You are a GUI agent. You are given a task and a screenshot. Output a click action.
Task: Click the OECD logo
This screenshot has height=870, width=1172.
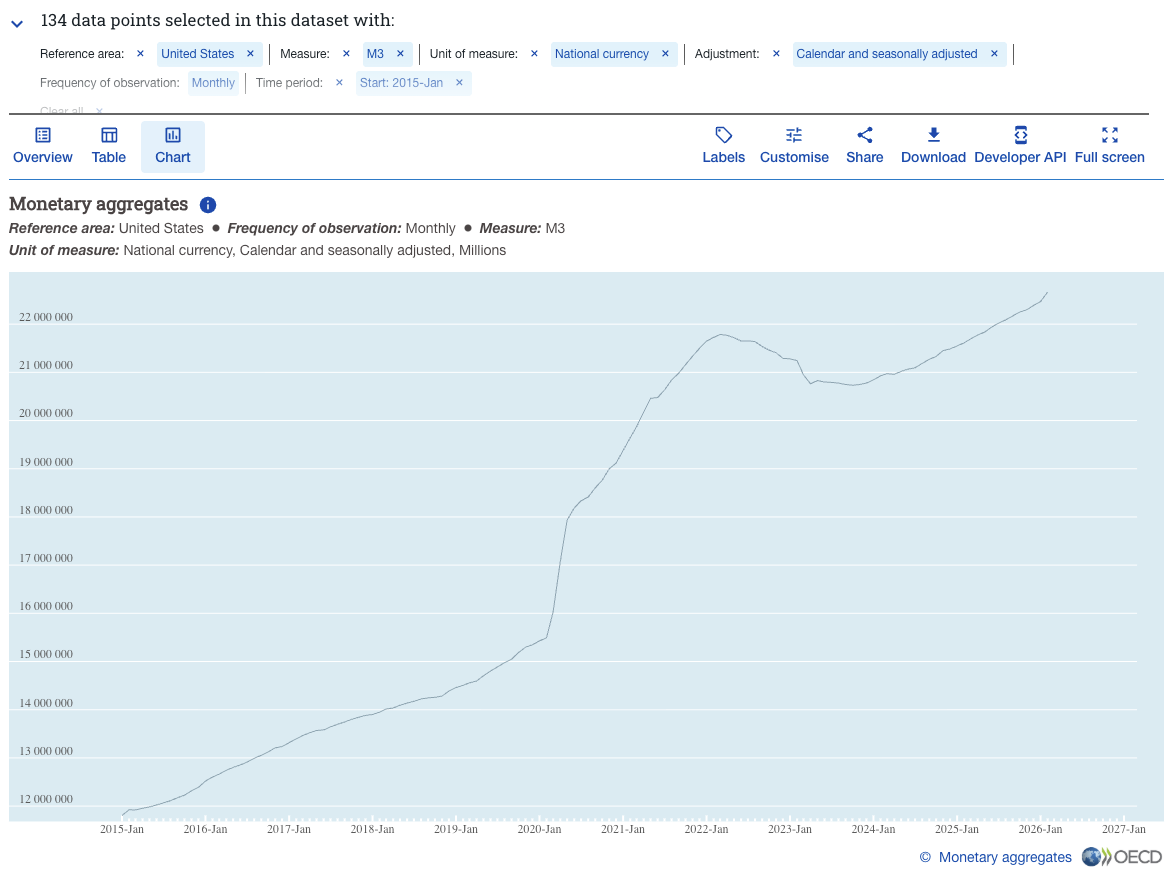point(1121,857)
